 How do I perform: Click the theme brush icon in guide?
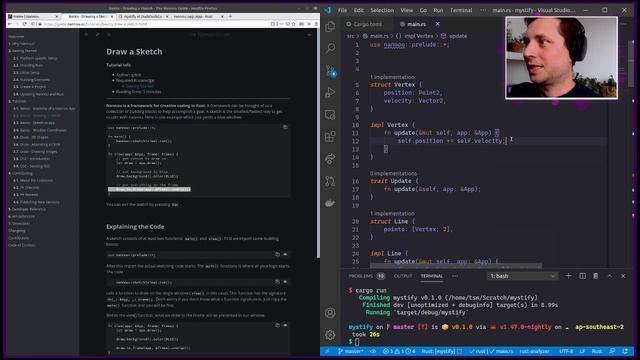click(x=98, y=35)
